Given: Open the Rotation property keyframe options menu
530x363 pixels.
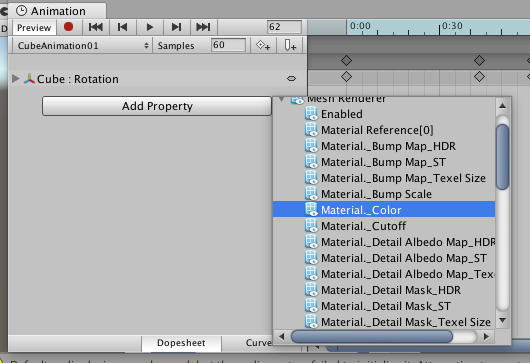Looking at the screenshot, I should 291,79.
